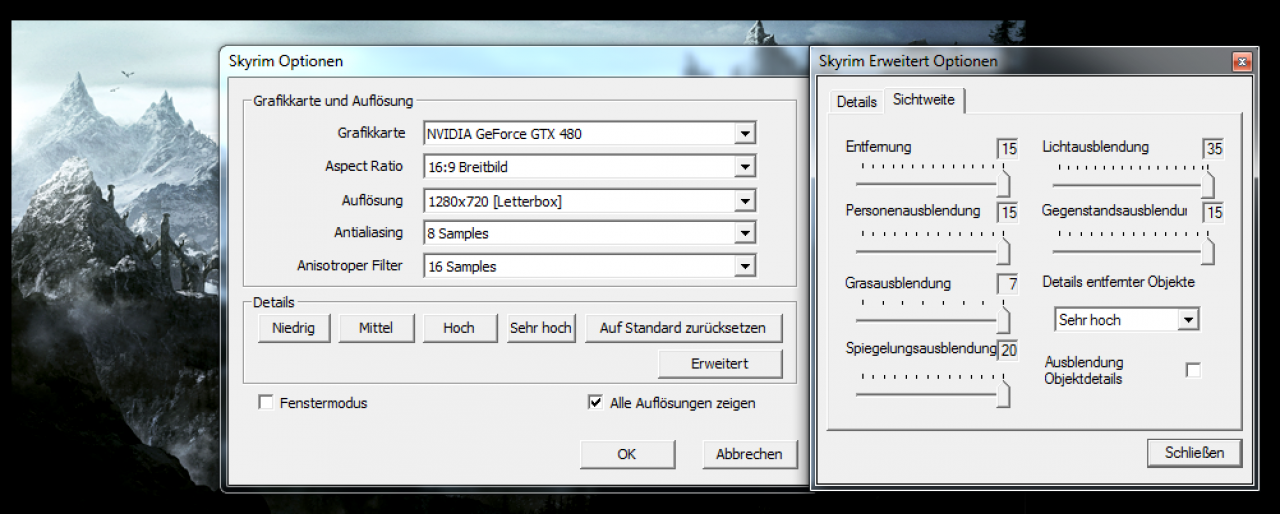1280x514 pixels.
Task: Cancel with the Abbrechen button
Action: click(x=749, y=454)
